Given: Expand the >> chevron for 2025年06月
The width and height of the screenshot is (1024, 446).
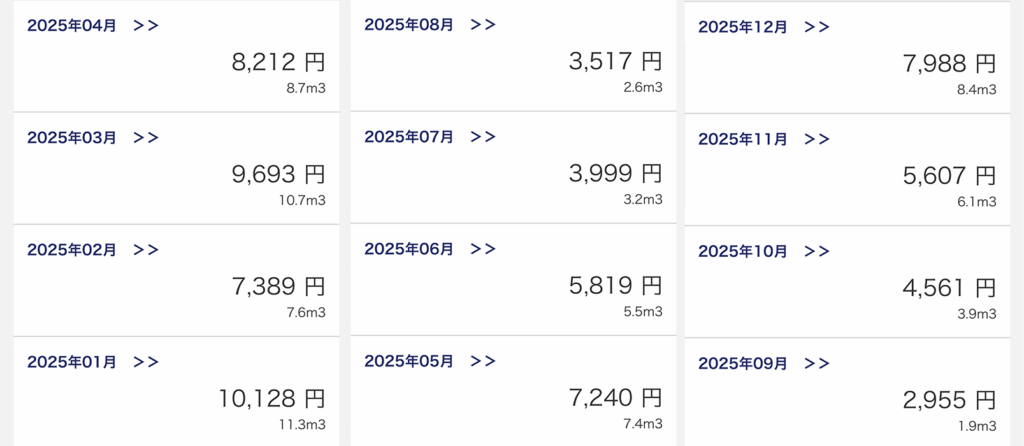Looking at the screenshot, I should [x=483, y=249].
